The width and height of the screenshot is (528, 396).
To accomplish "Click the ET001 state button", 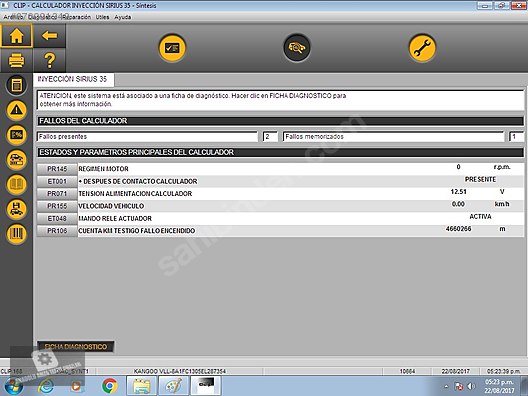I will 57,181.
